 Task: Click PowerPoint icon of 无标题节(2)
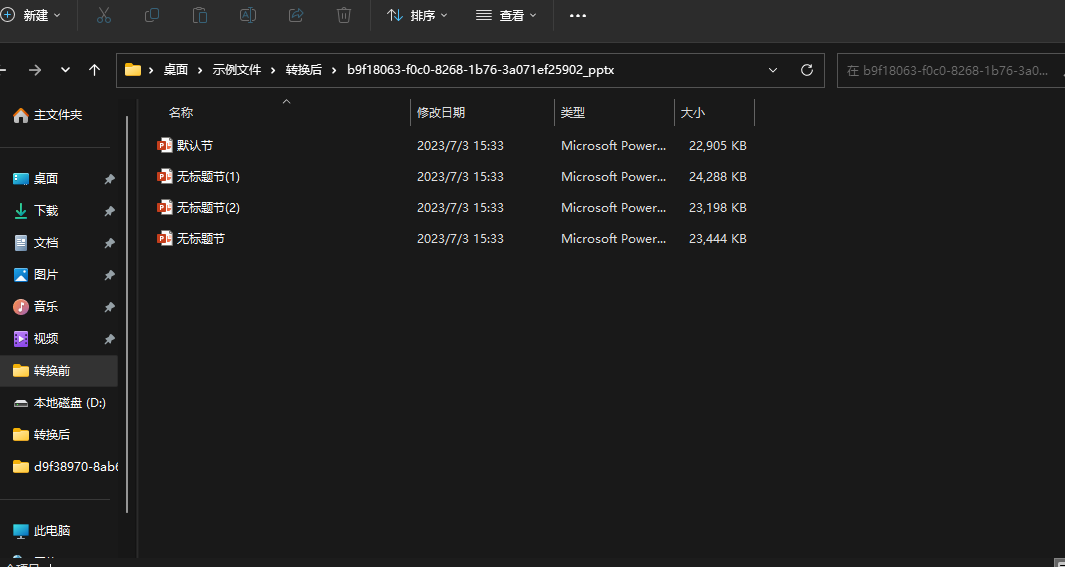(164, 208)
